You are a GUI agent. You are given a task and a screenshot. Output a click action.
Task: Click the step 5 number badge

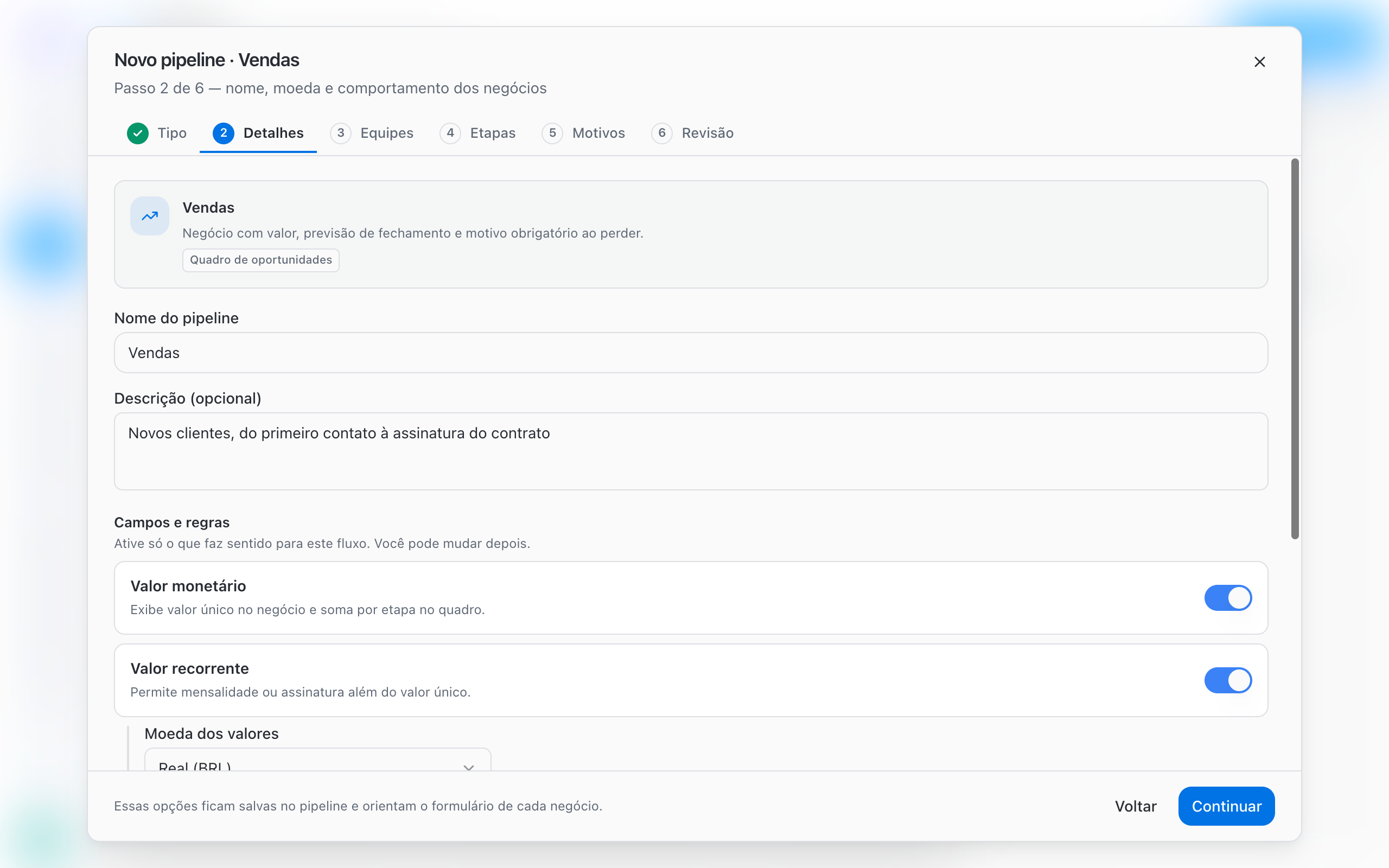[x=552, y=133]
